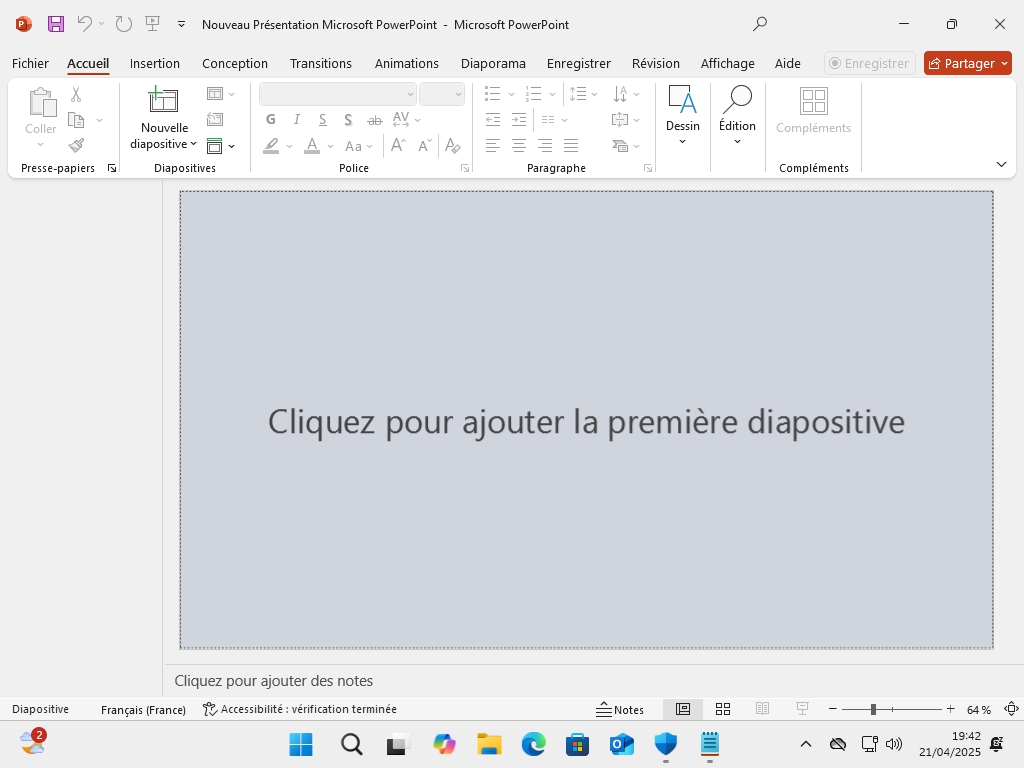Switch to slide sorter view icon

[x=723, y=709]
